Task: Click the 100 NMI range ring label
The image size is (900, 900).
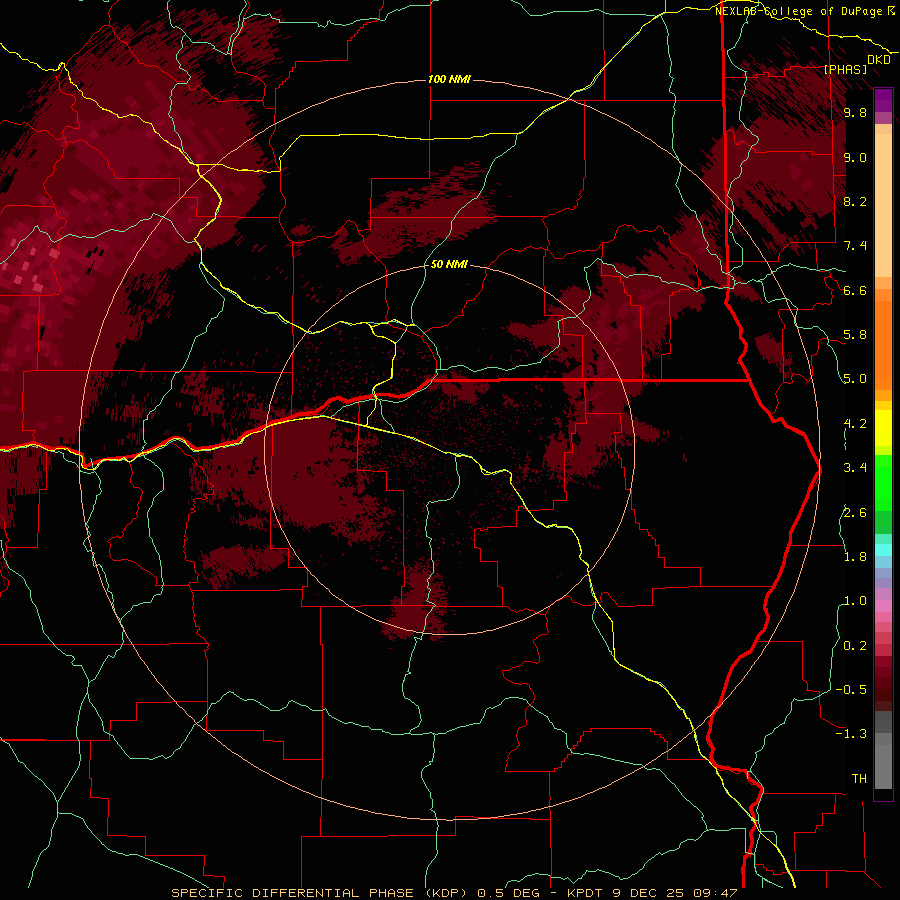Action: pos(449,79)
